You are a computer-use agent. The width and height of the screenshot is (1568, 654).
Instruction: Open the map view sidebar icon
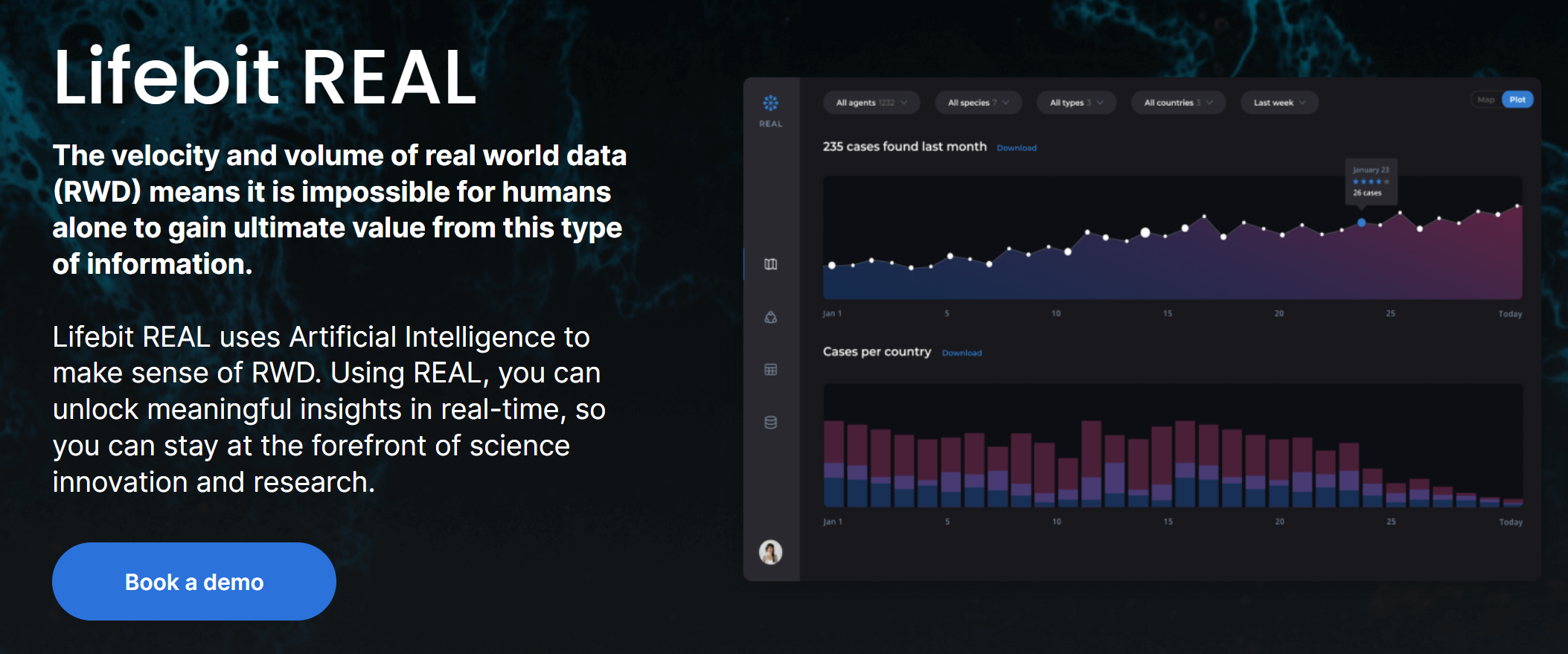pyautogui.click(x=771, y=264)
